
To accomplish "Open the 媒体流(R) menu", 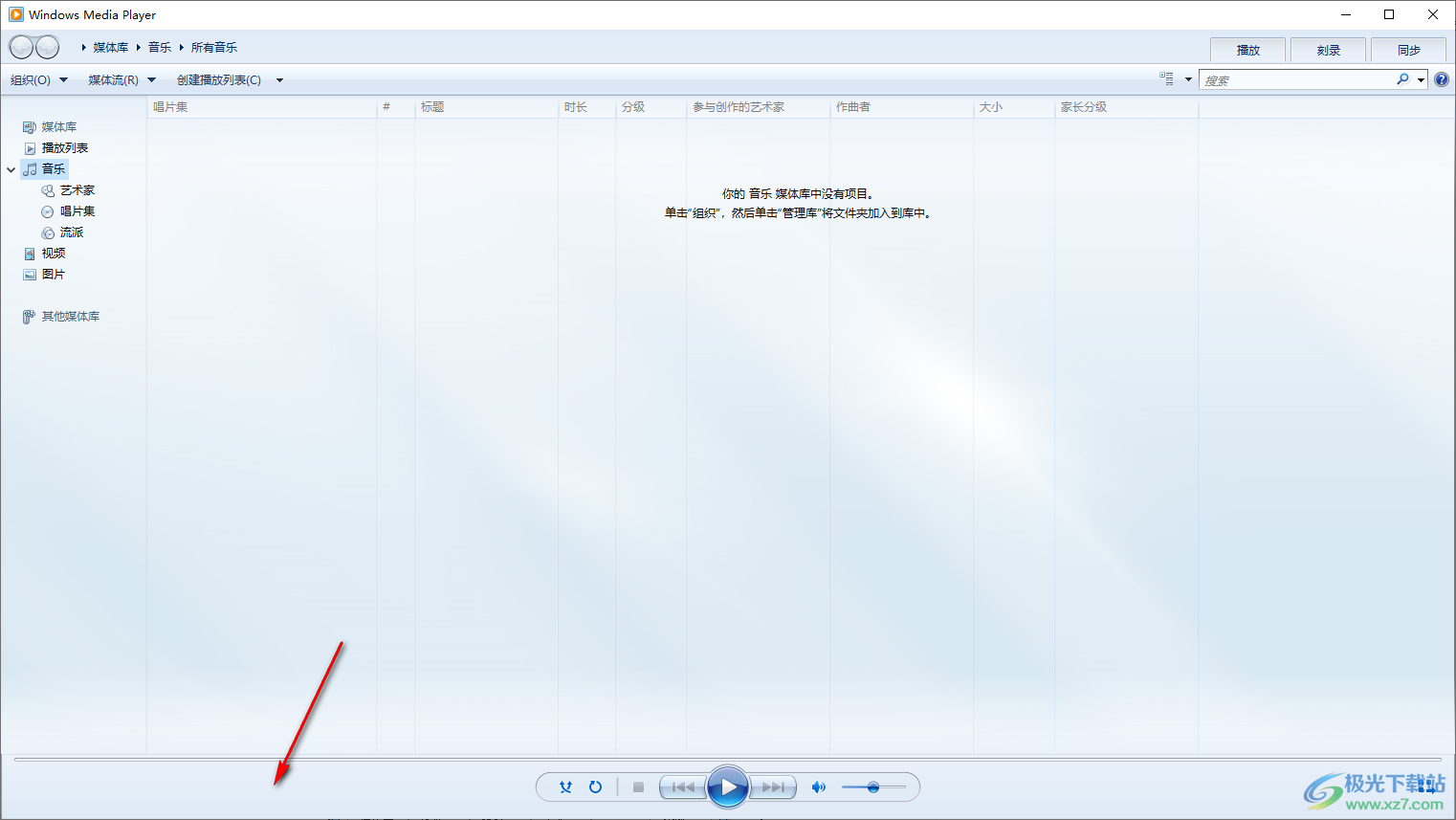I will [x=121, y=80].
